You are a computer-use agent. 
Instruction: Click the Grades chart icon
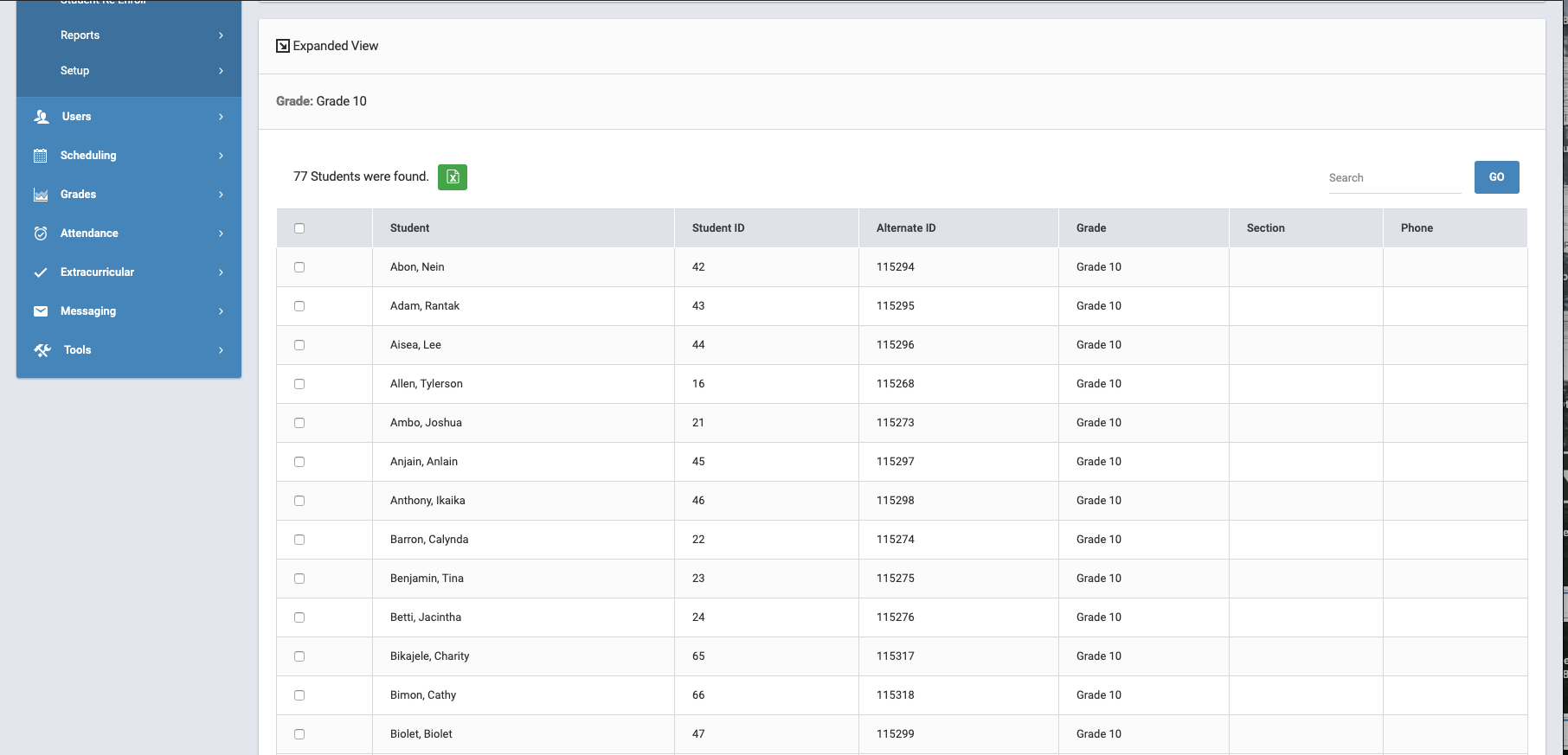(x=41, y=195)
